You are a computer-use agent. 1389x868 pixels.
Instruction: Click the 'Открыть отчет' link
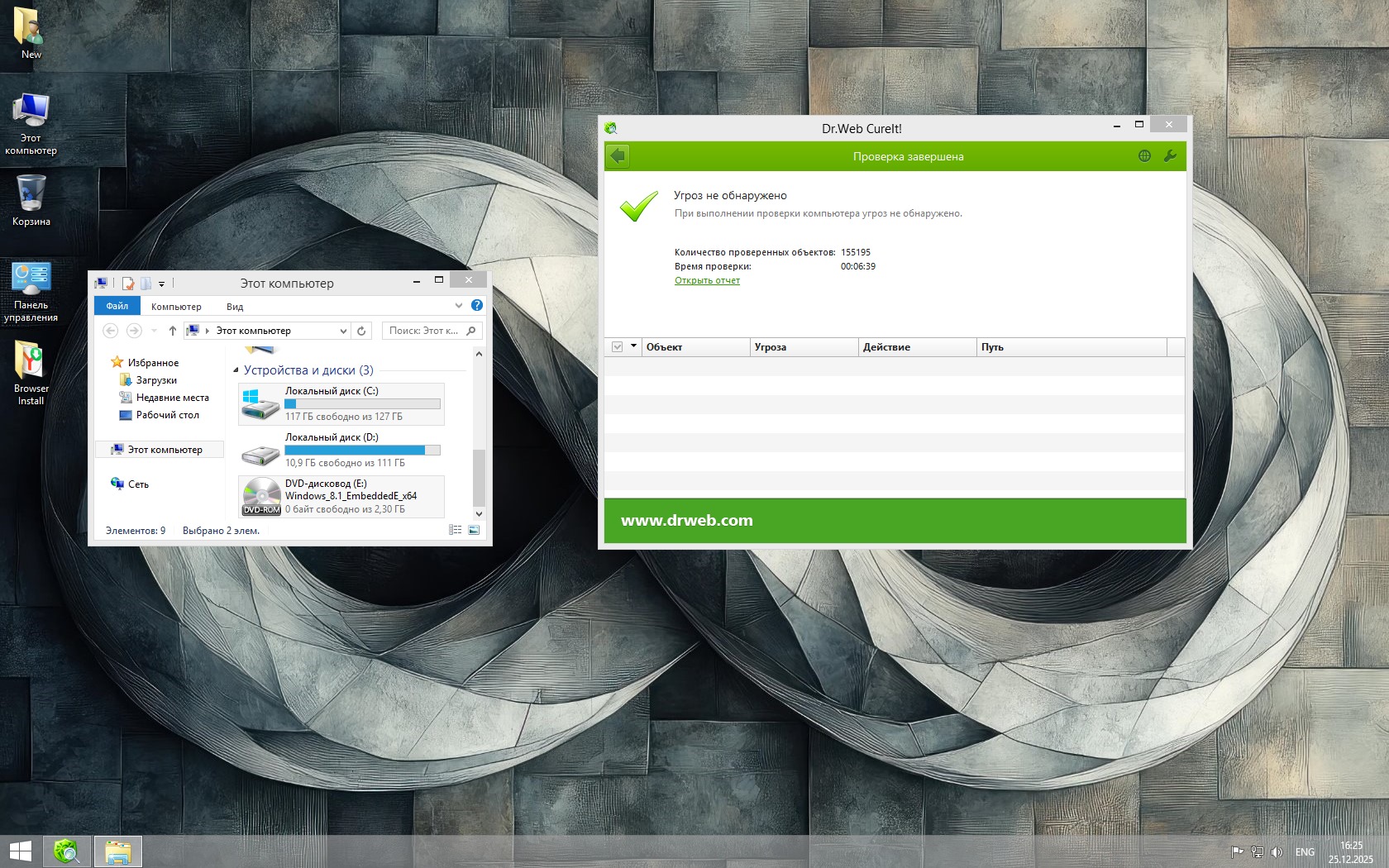(707, 281)
